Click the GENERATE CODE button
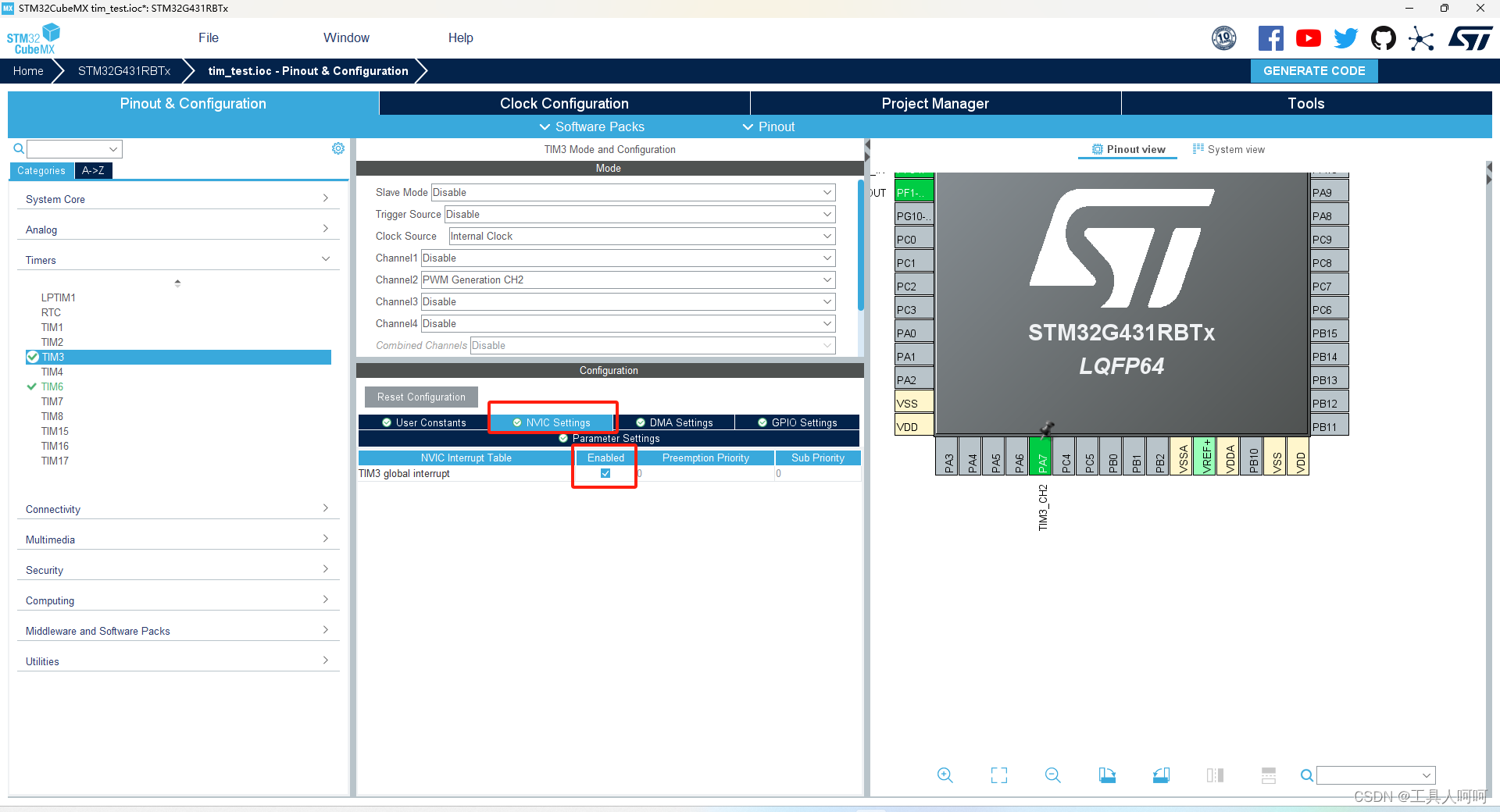1500x812 pixels. tap(1314, 71)
